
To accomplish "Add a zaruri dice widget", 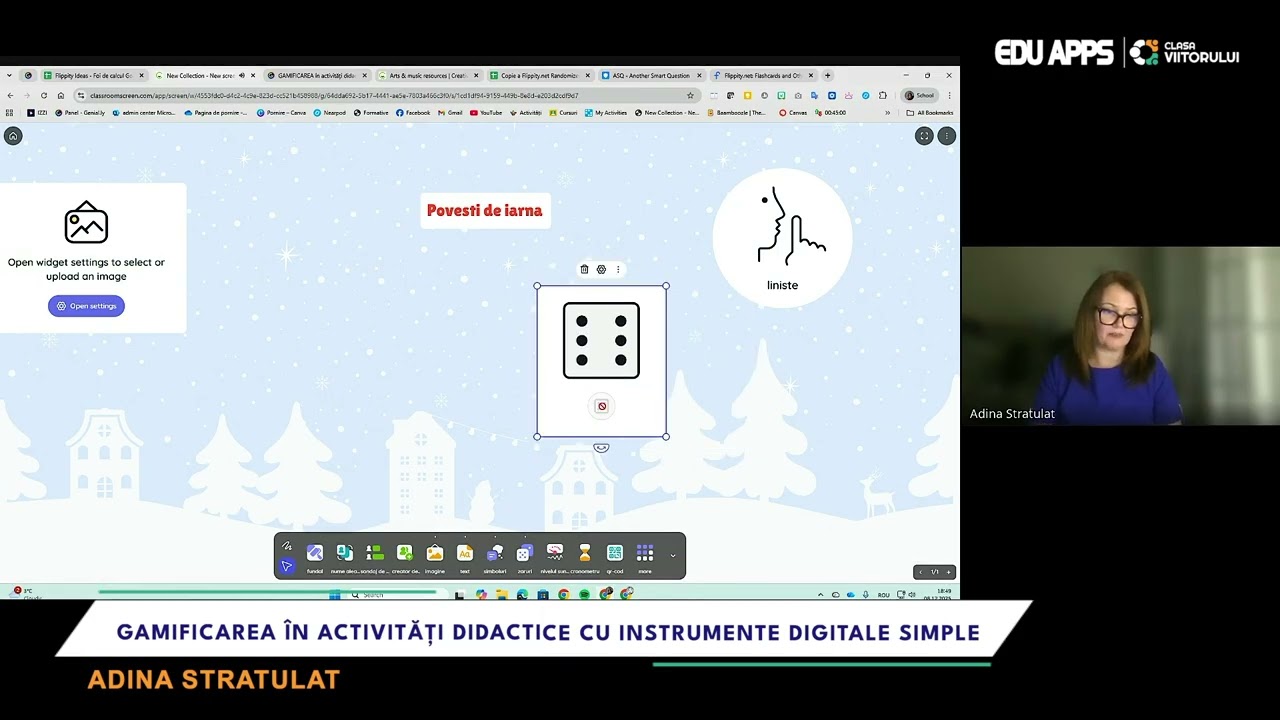I will (x=525, y=557).
